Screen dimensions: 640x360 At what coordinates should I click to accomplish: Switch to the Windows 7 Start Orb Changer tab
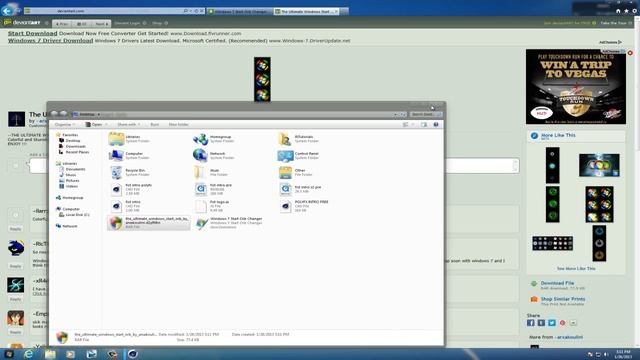pos(240,11)
